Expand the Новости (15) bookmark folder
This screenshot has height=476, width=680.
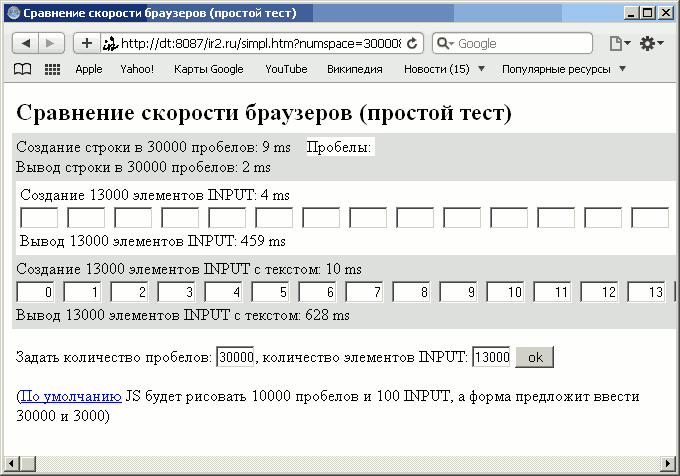444,69
